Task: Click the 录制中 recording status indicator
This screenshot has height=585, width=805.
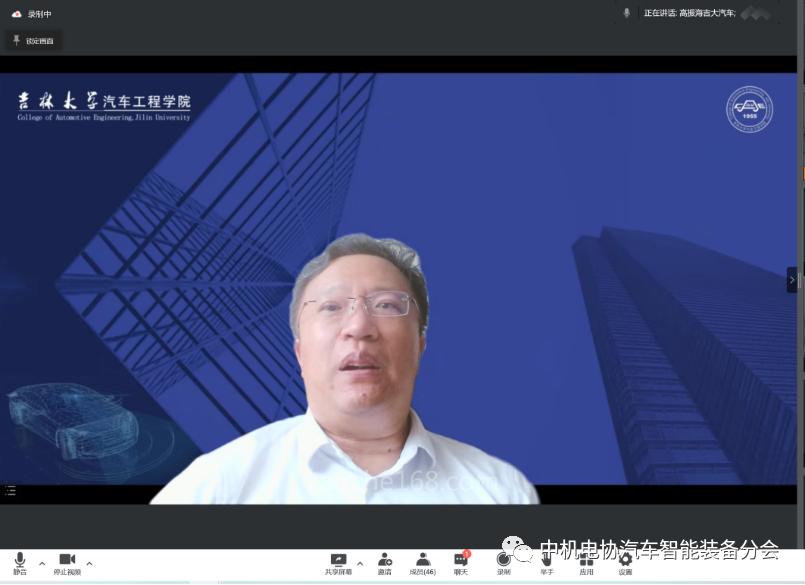Action: (32, 14)
